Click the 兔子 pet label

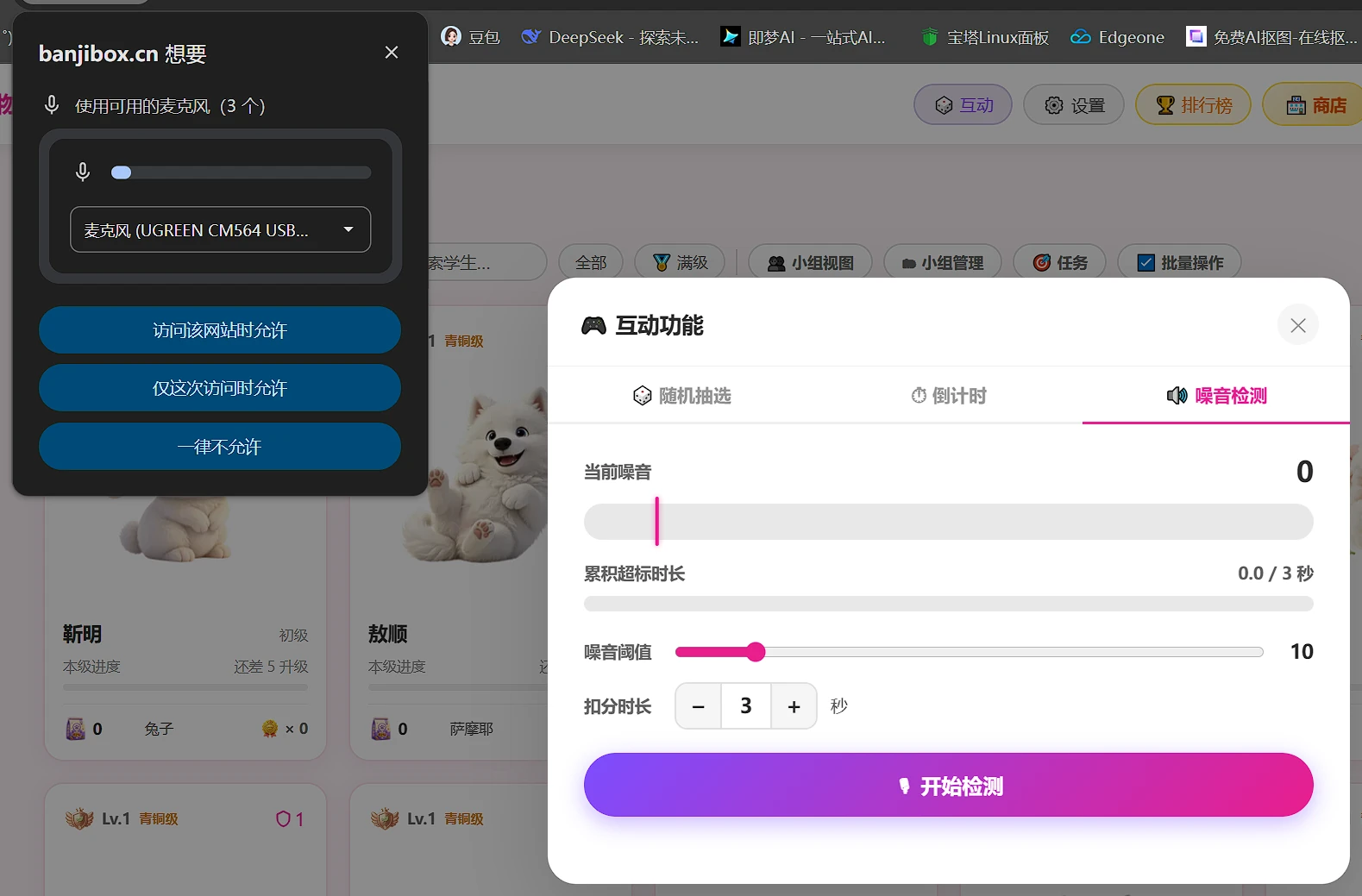160,730
